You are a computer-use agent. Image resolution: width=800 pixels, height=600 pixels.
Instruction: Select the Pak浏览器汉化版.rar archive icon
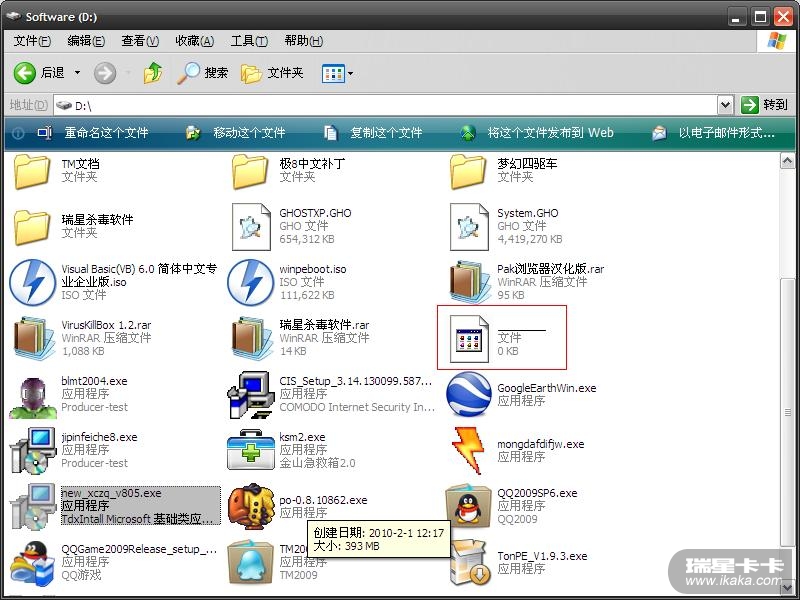pyautogui.click(x=470, y=282)
